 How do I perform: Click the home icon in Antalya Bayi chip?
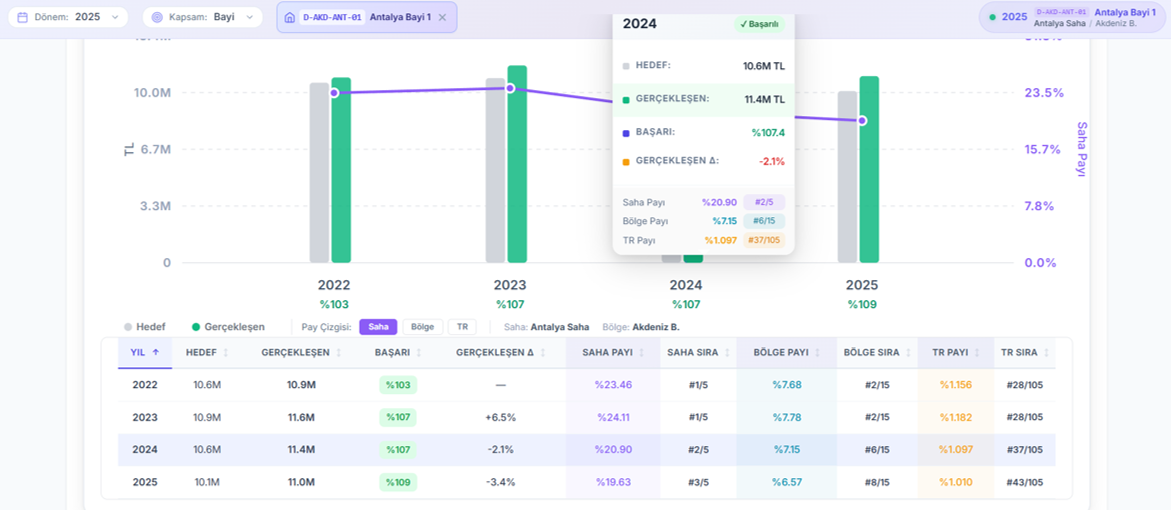(290, 17)
